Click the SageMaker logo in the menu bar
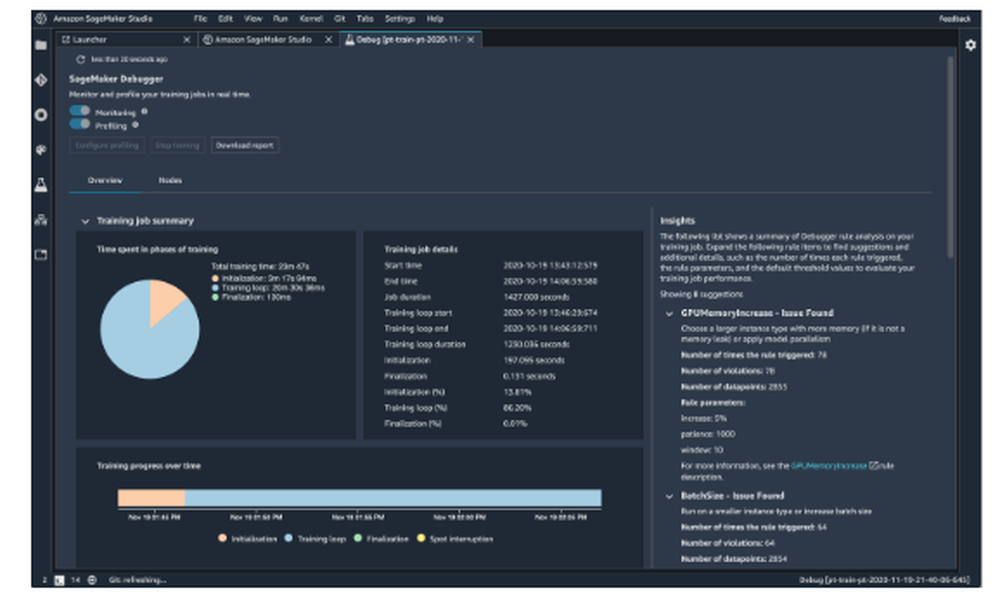This screenshot has height=603, width=1000. click(41, 18)
